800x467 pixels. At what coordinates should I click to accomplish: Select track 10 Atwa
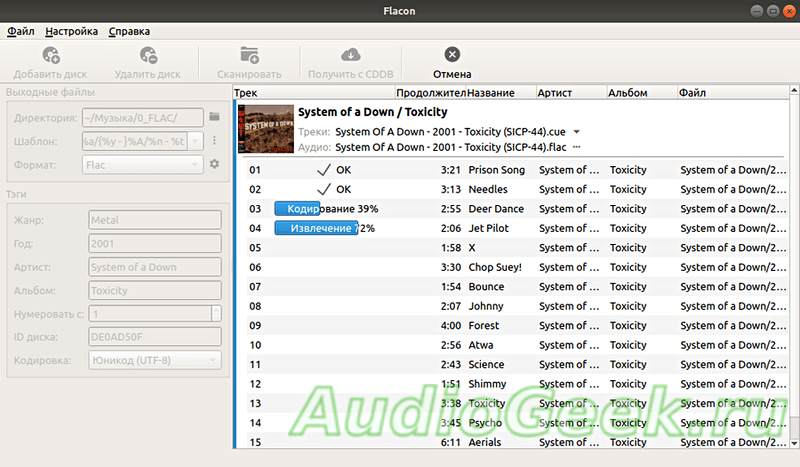[x=517, y=345]
